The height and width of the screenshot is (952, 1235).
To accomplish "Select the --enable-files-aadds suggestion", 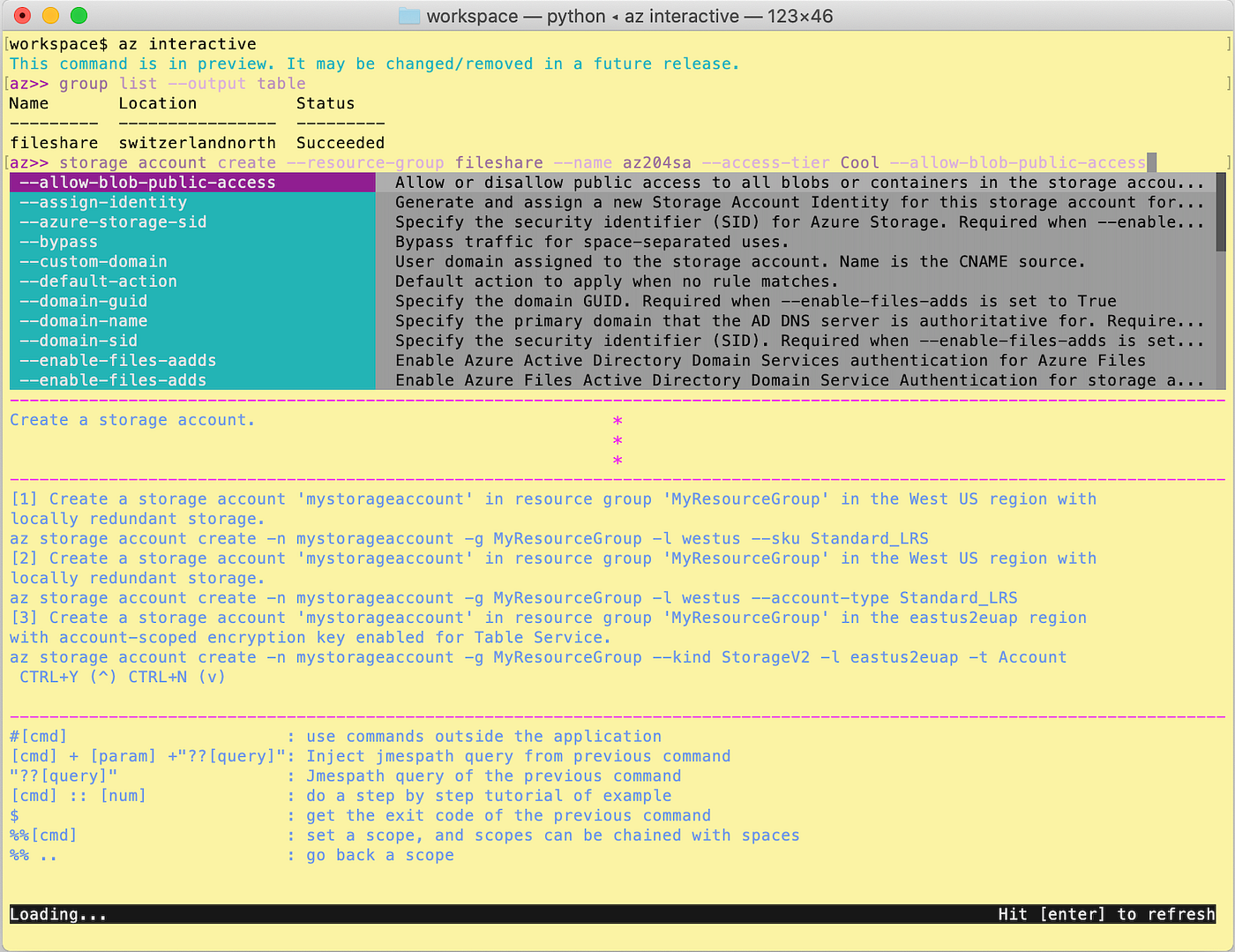I will pyautogui.click(x=192, y=361).
